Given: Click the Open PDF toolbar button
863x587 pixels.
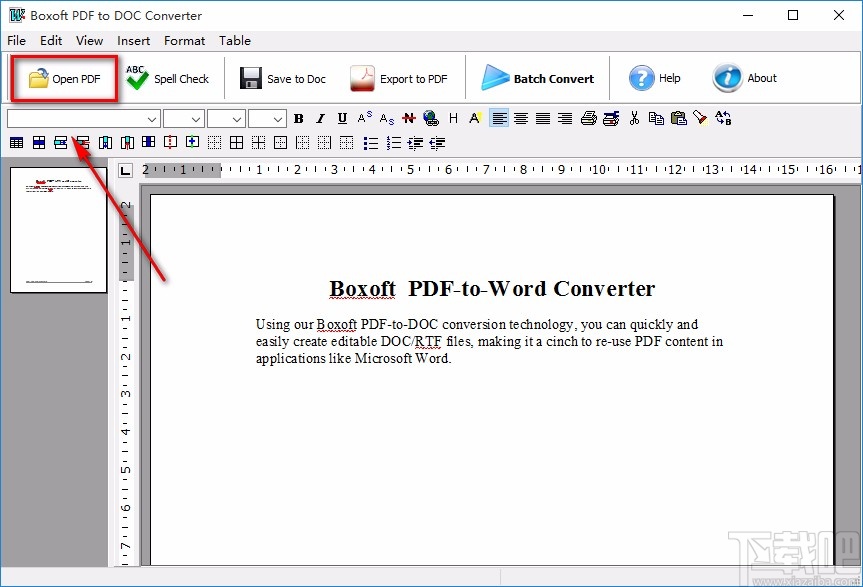Looking at the screenshot, I should click(64, 79).
